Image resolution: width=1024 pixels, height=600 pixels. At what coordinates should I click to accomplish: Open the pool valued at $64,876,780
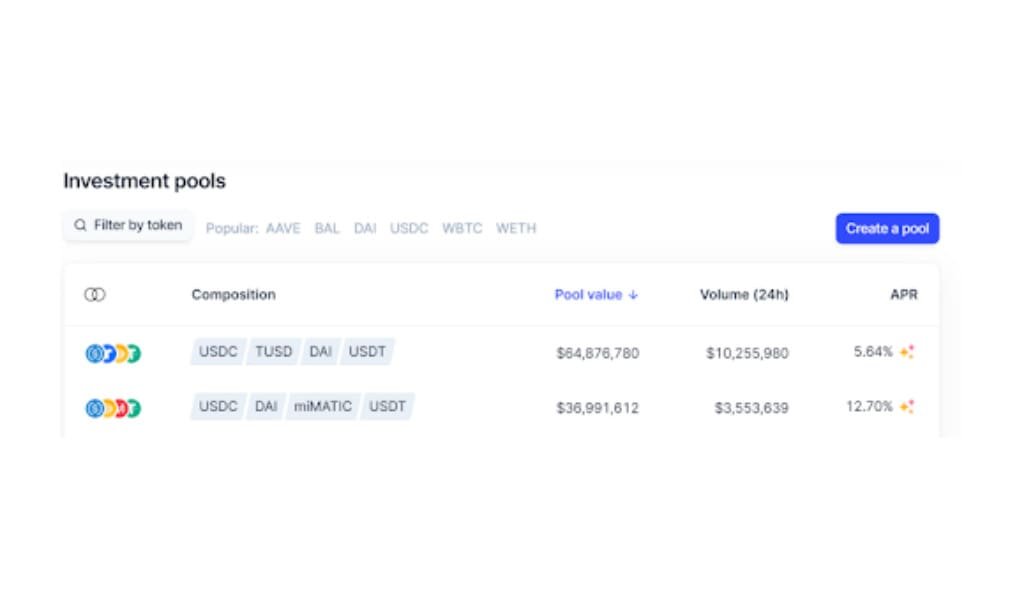tap(597, 353)
